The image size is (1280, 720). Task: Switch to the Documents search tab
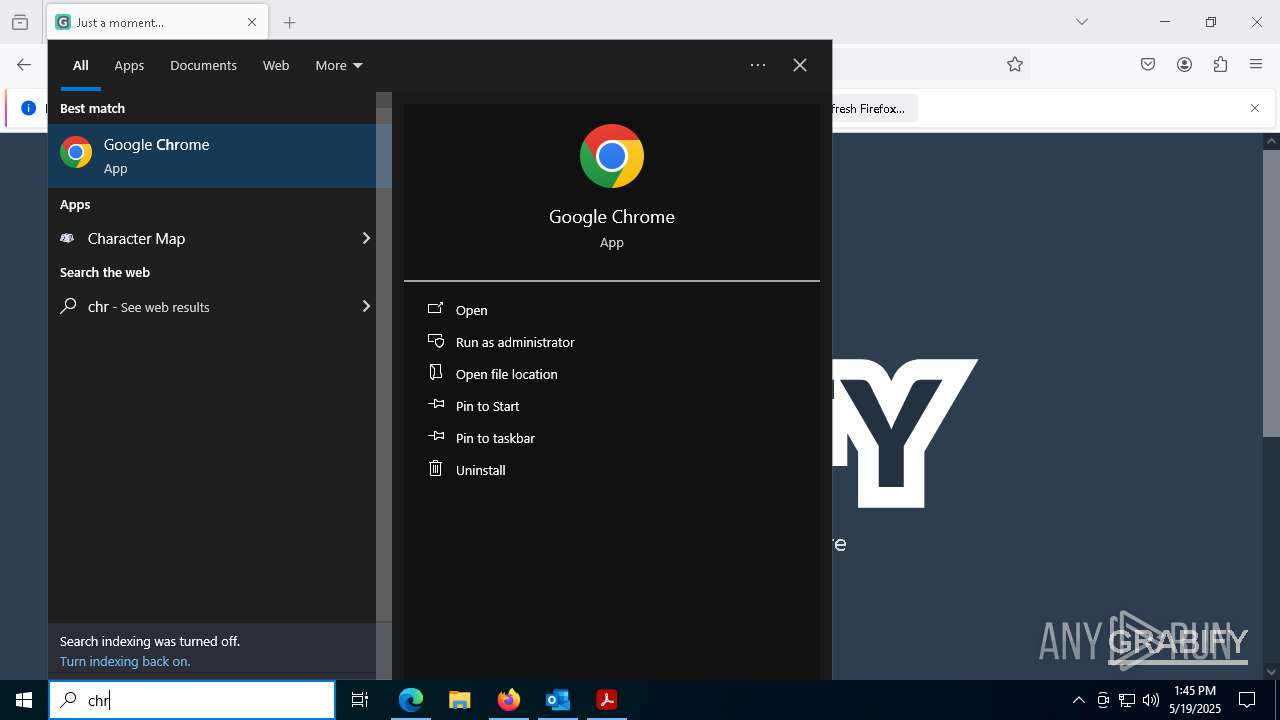click(x=203, y=65)
